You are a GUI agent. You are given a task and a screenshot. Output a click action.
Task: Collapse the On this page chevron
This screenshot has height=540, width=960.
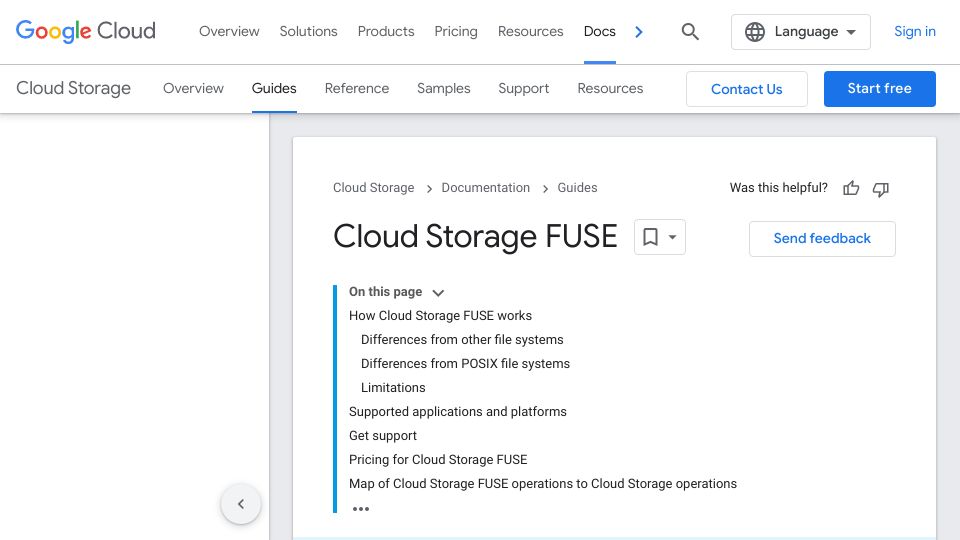click(438, 293)
